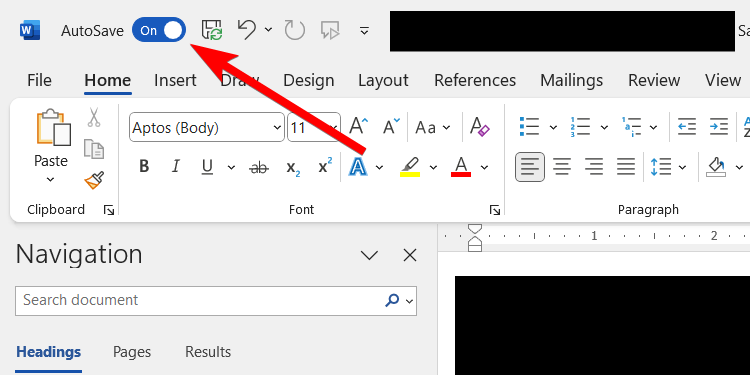Switch to the View tab
750x375 pixels.
tap(723, 80)
